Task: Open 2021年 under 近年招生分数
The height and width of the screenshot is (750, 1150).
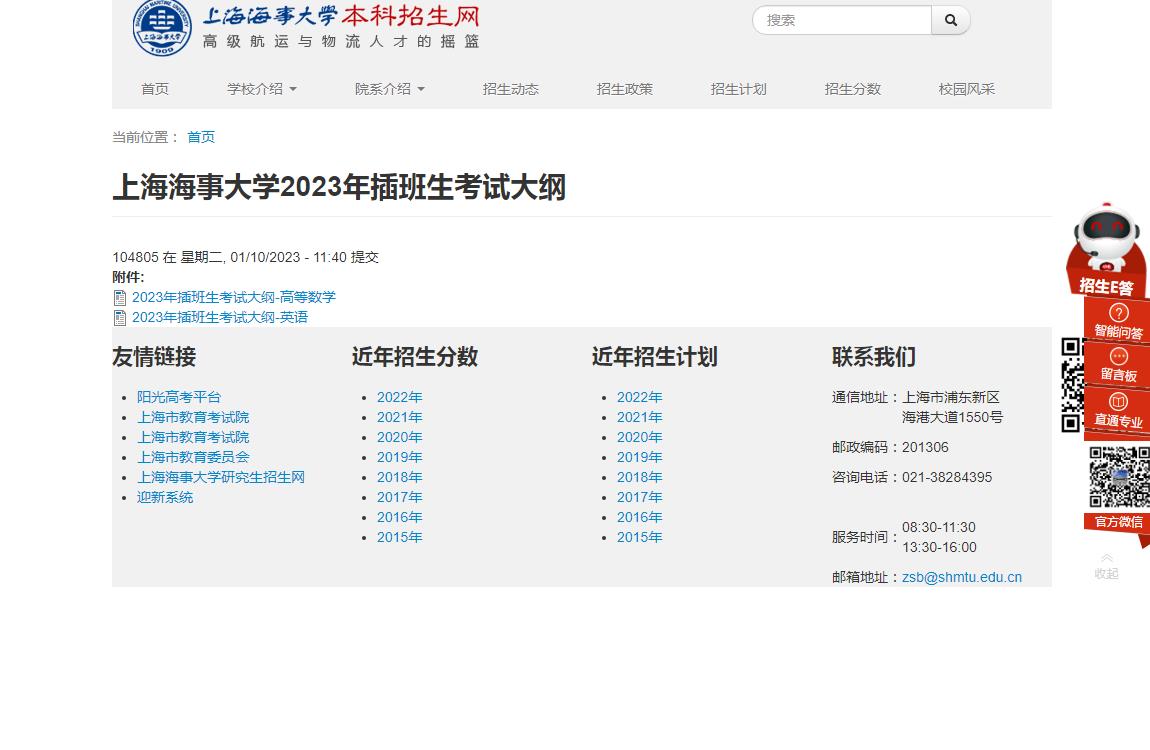Action: 400,417
